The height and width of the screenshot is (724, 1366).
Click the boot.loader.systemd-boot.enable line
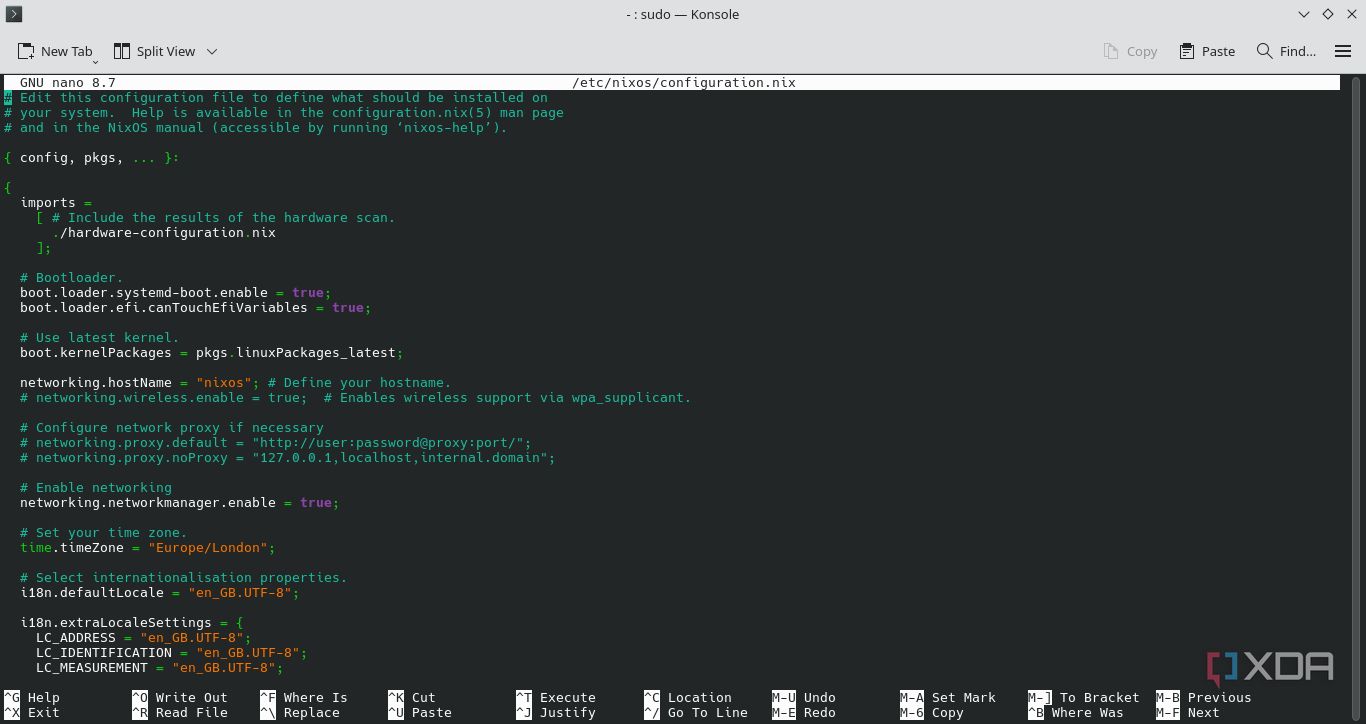tap(176, 293)
